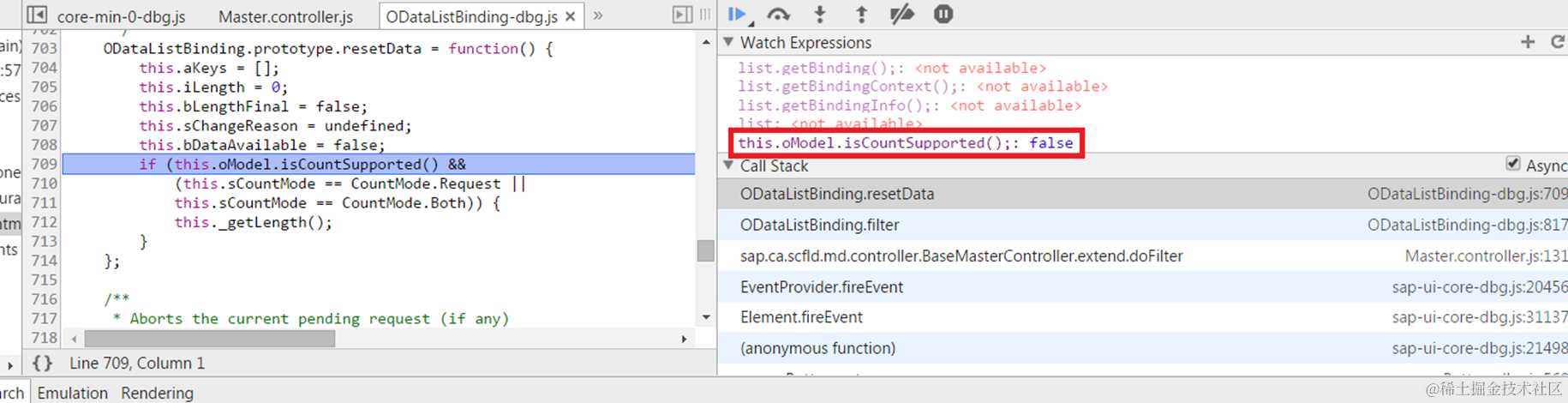This screenshot has width=1568, height=403.
Task: Collapse the Call Stack section
Action: point(728,165)
